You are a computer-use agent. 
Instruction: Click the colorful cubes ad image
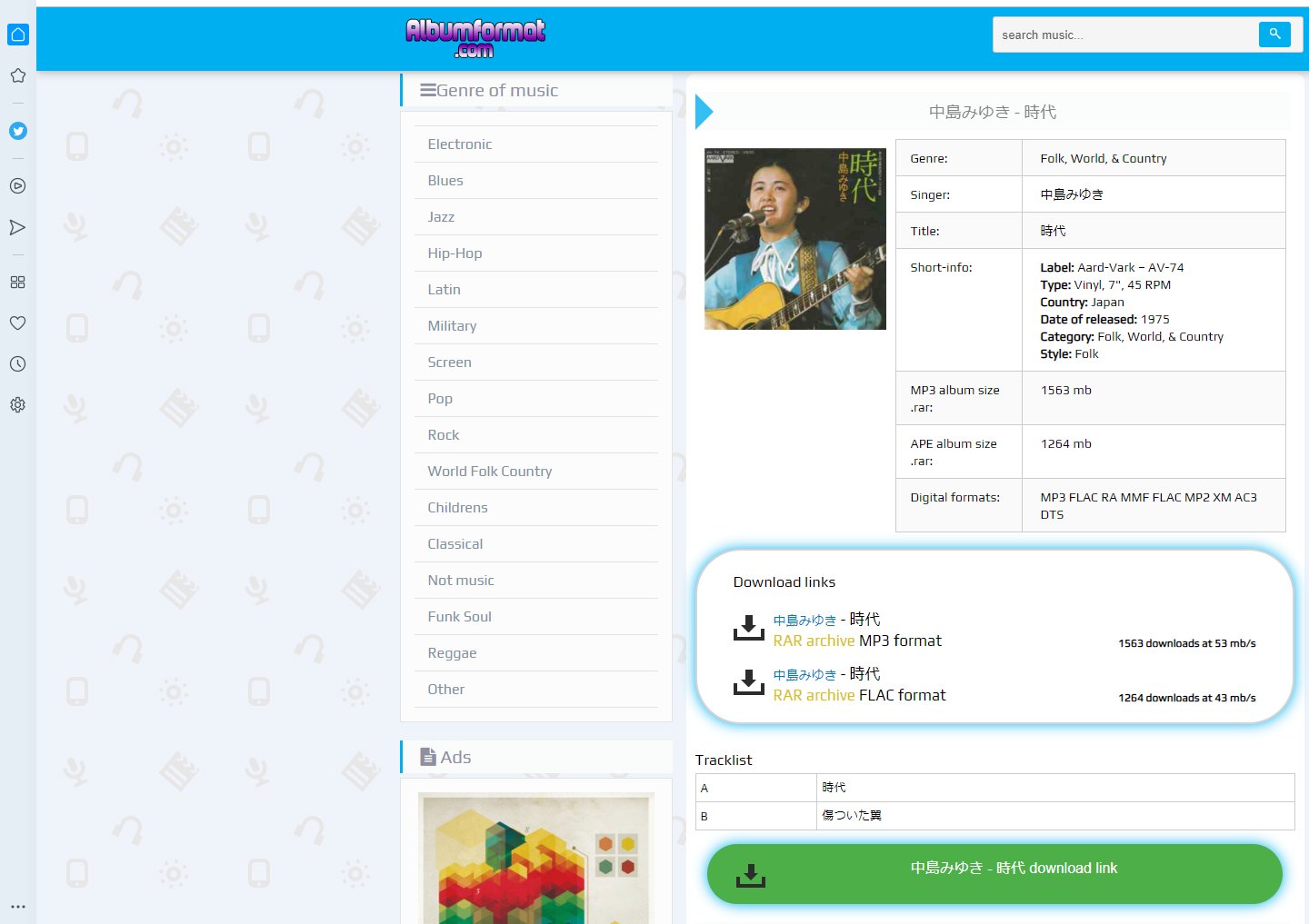[536, 859]
